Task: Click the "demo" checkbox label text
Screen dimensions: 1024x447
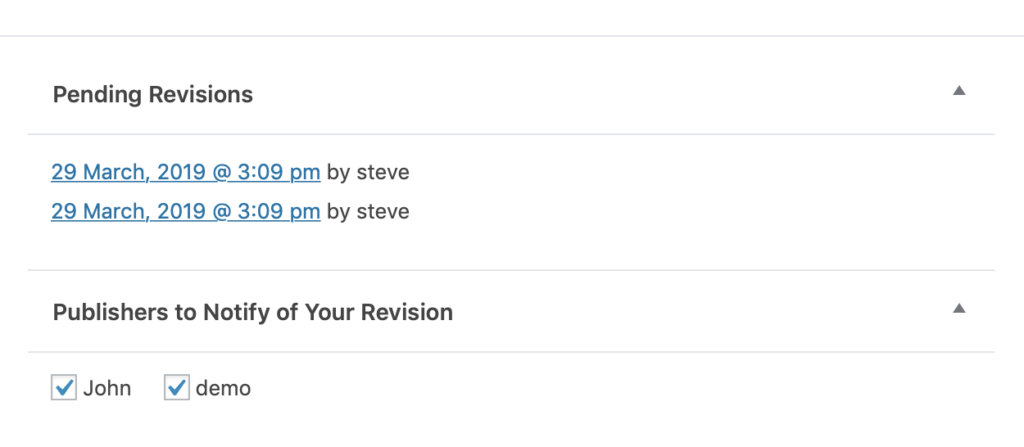Action: click(x=223, y=388)
